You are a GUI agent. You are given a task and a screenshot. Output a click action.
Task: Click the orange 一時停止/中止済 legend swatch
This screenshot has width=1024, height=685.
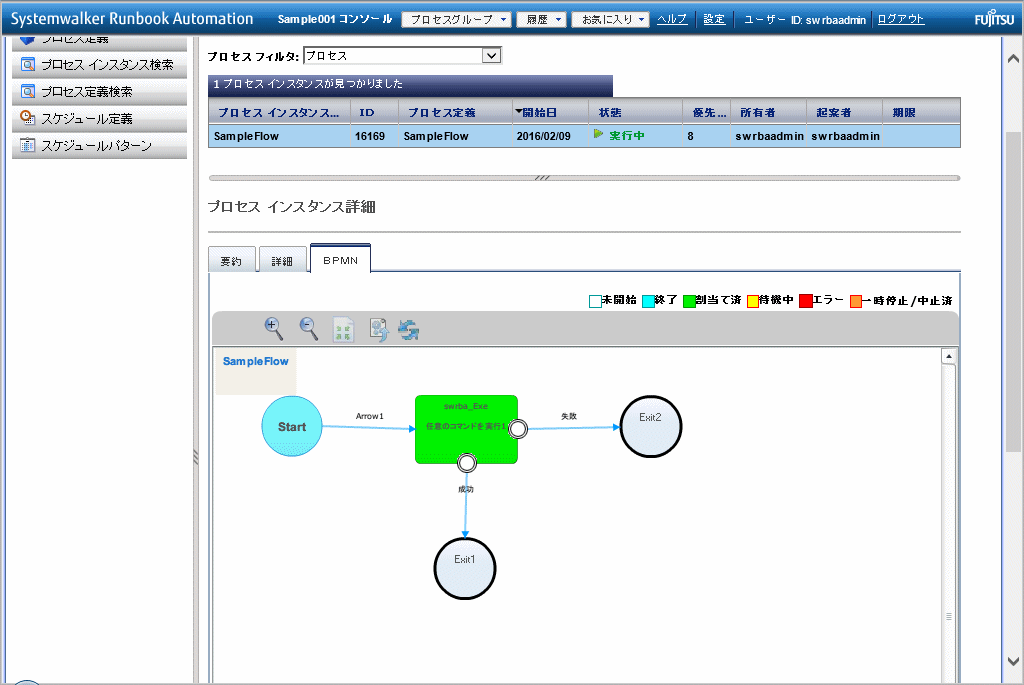[x=856, y=301]
